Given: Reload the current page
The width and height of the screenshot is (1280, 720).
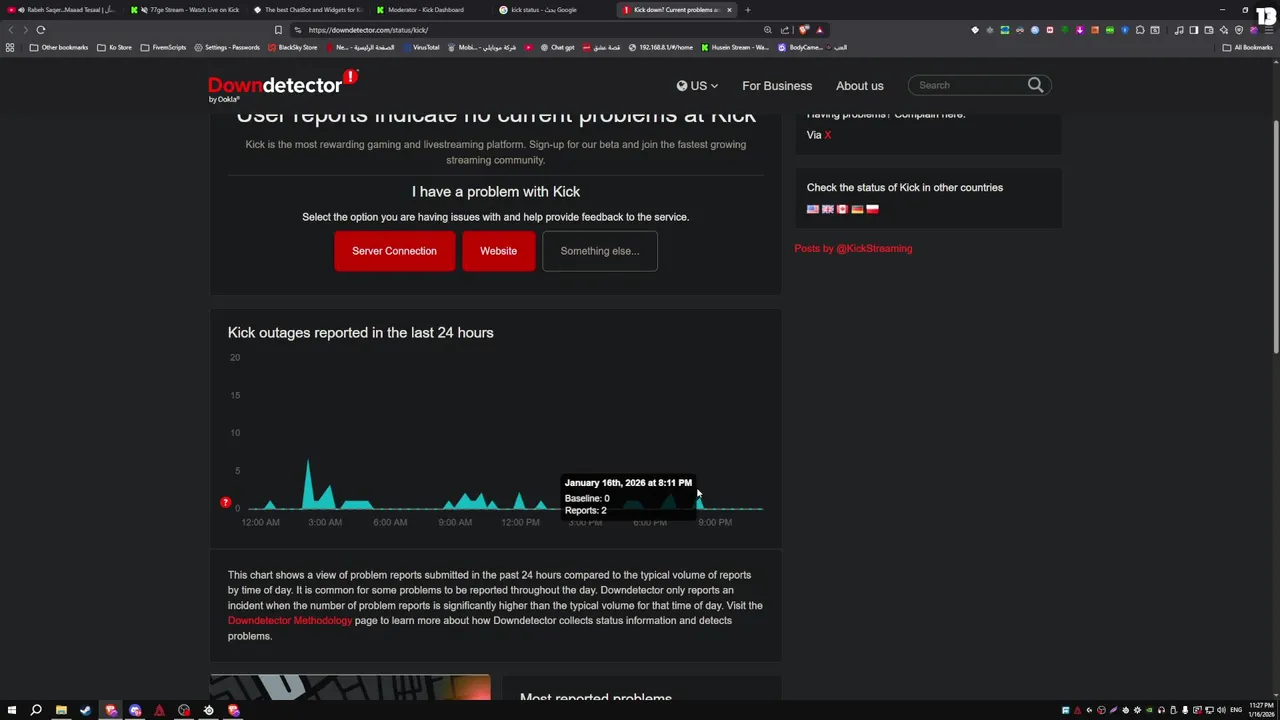Looking at the screenshot, I should 41,30.
